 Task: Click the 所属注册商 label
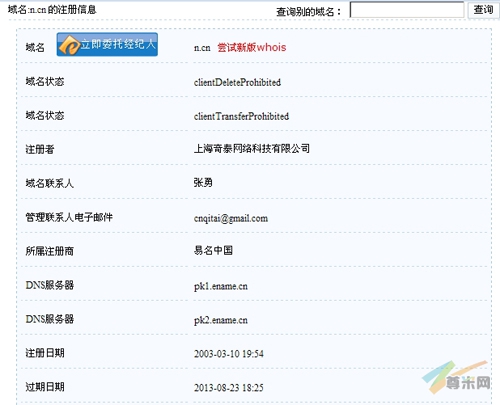[x=49, y=251]
